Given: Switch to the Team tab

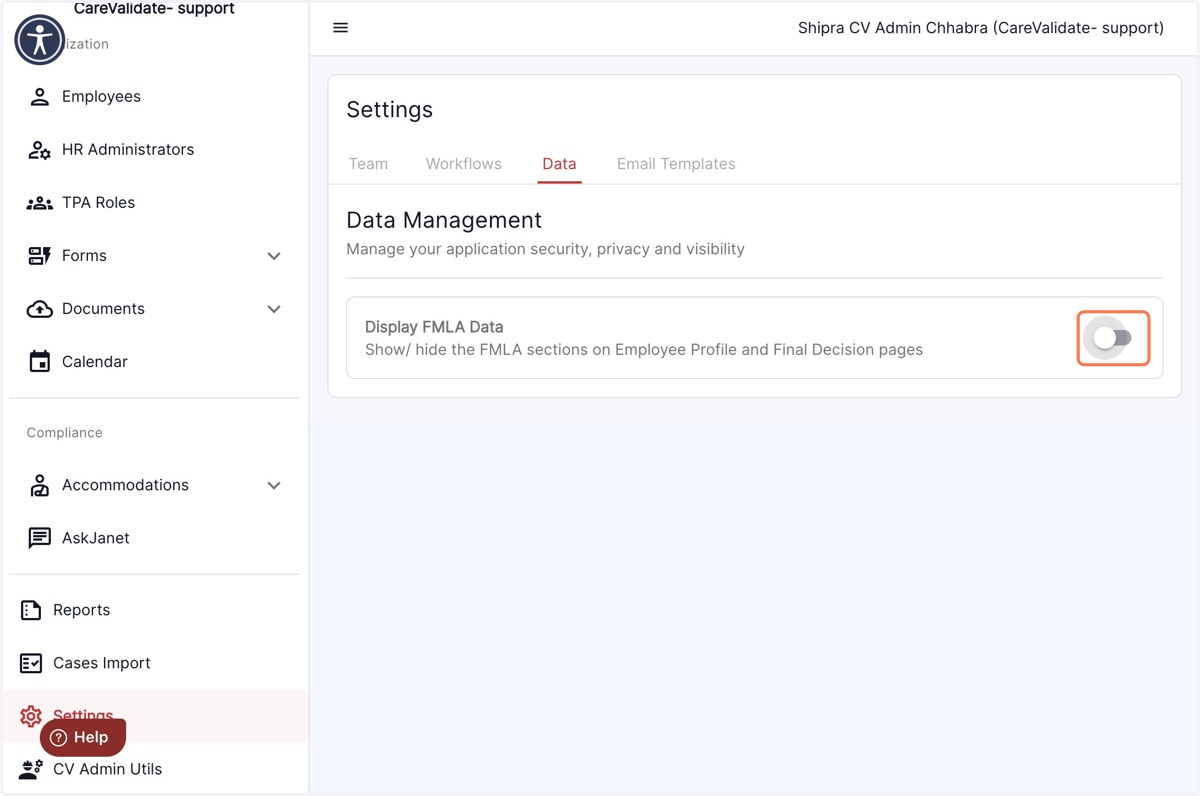Looking at the screenshot, I should [x=368, y=164].
